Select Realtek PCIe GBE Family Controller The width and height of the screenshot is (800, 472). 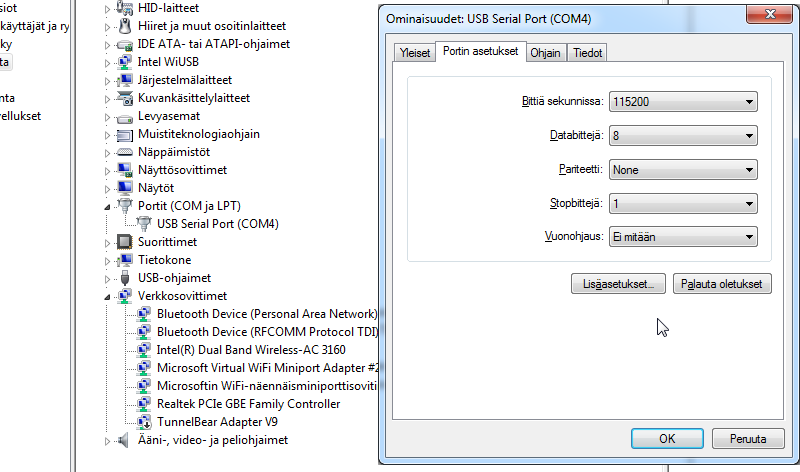(x=248, y=404)
